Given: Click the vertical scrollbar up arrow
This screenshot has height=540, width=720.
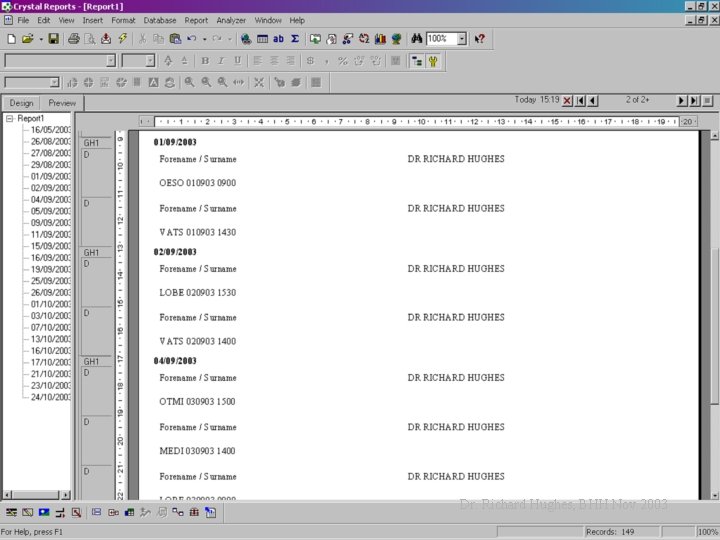Looking at the screenshot, I should (714, 135).
